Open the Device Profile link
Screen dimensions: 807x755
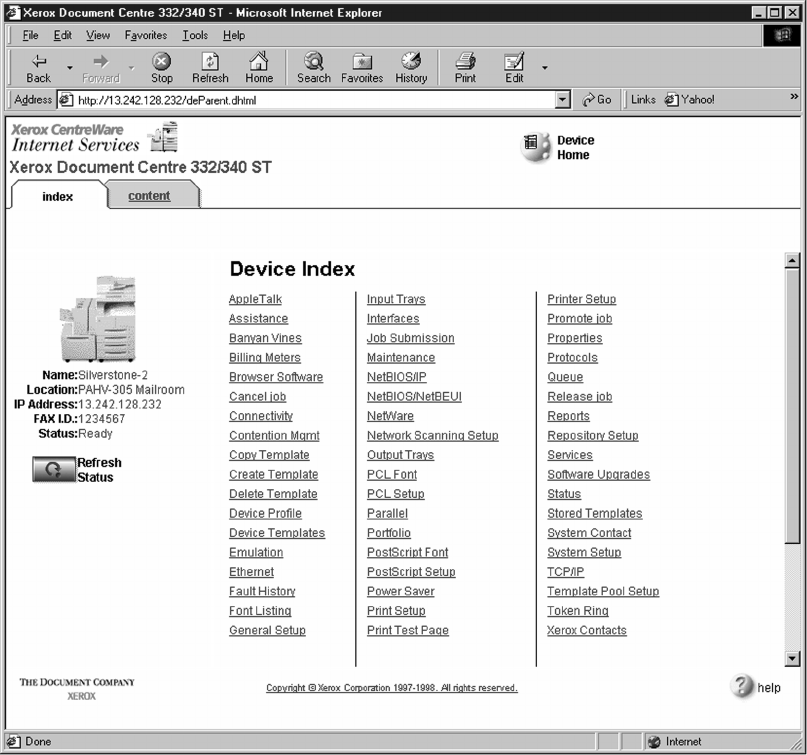pos(265,514)
